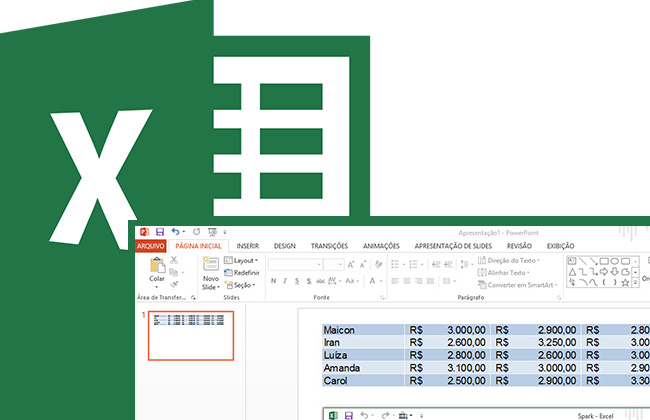Switch to the REVISÃO tab

pyautogui.click(x=519, y=246)
